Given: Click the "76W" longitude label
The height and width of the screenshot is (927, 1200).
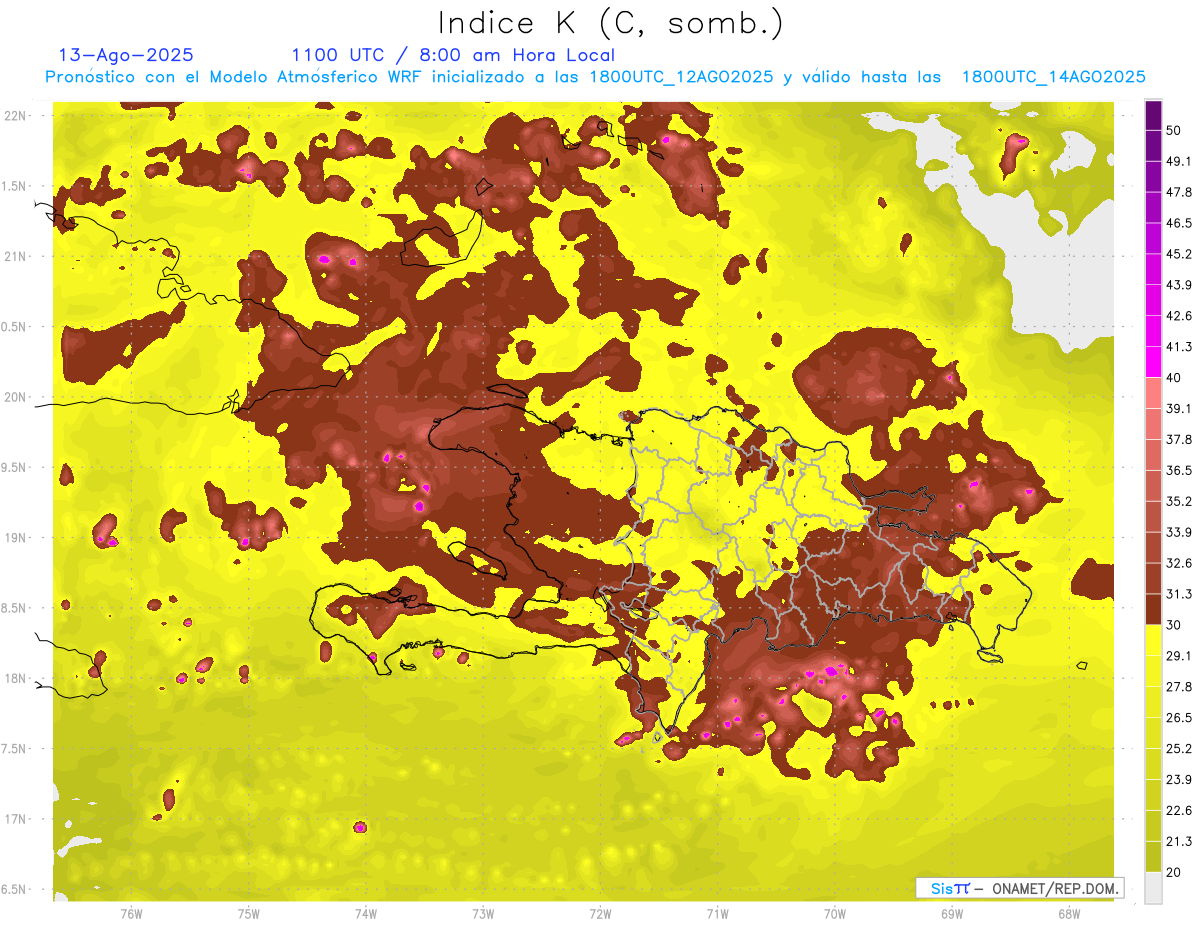Looking at the screenshot, I should pos(131,913).
